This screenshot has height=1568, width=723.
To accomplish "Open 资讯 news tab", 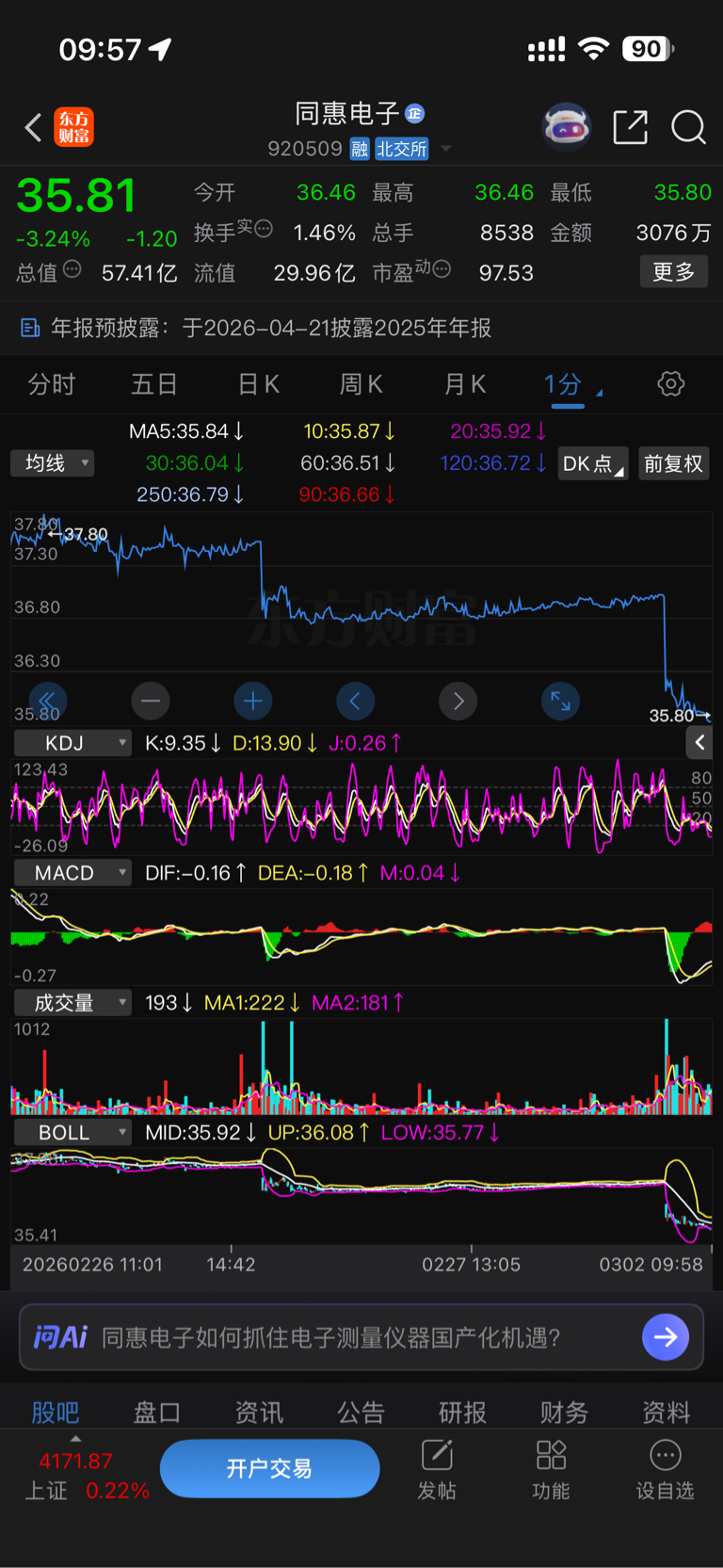I will point(259,1412).
